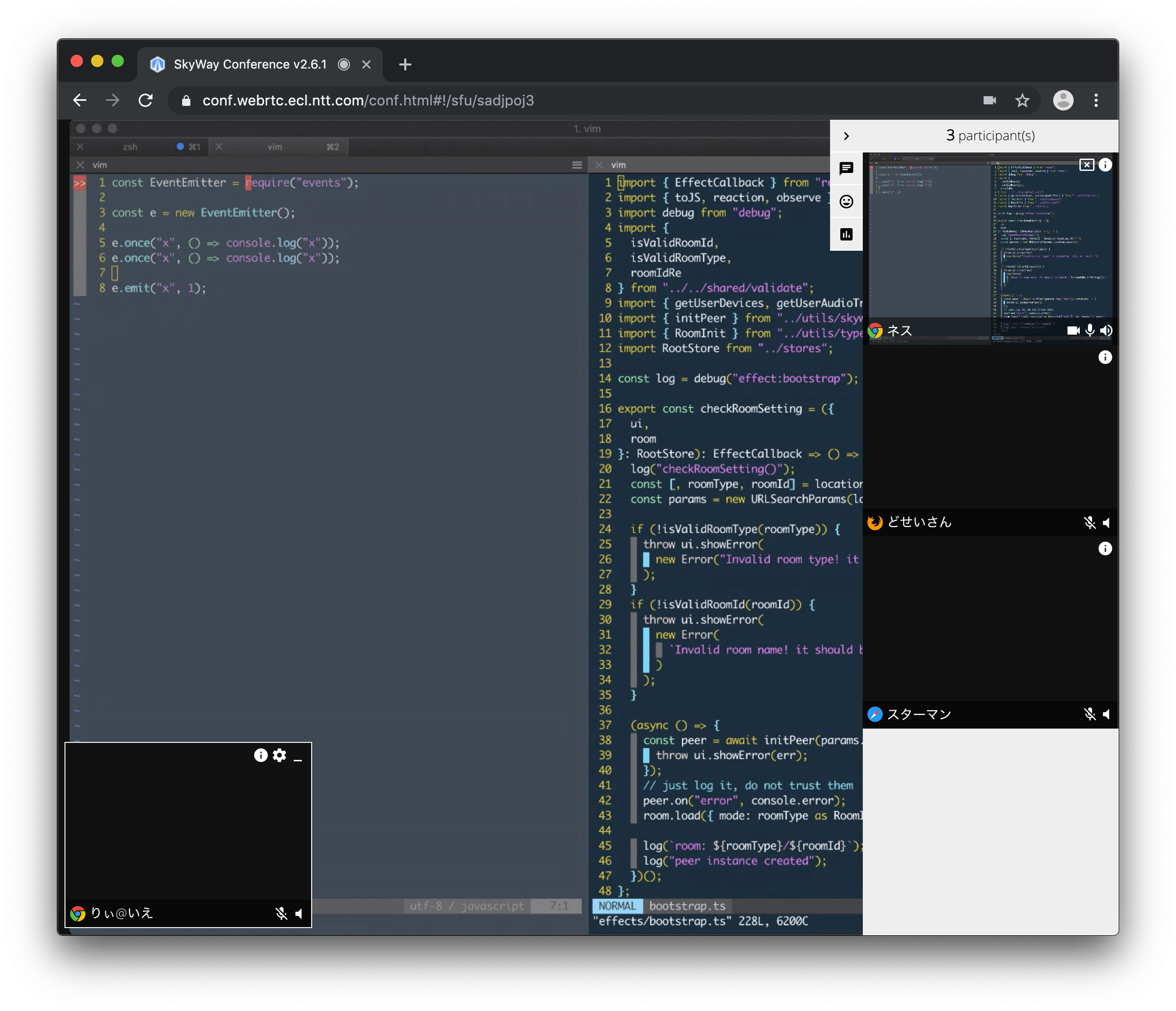Screen dimensions: 1176x1011
Task: Click the NORMAL mode indicator
Action: point(617,906)
